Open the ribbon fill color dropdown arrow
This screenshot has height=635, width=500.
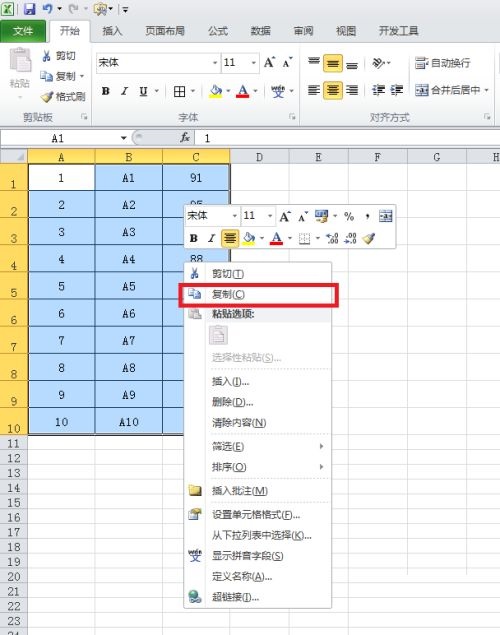tap(228, 91)
